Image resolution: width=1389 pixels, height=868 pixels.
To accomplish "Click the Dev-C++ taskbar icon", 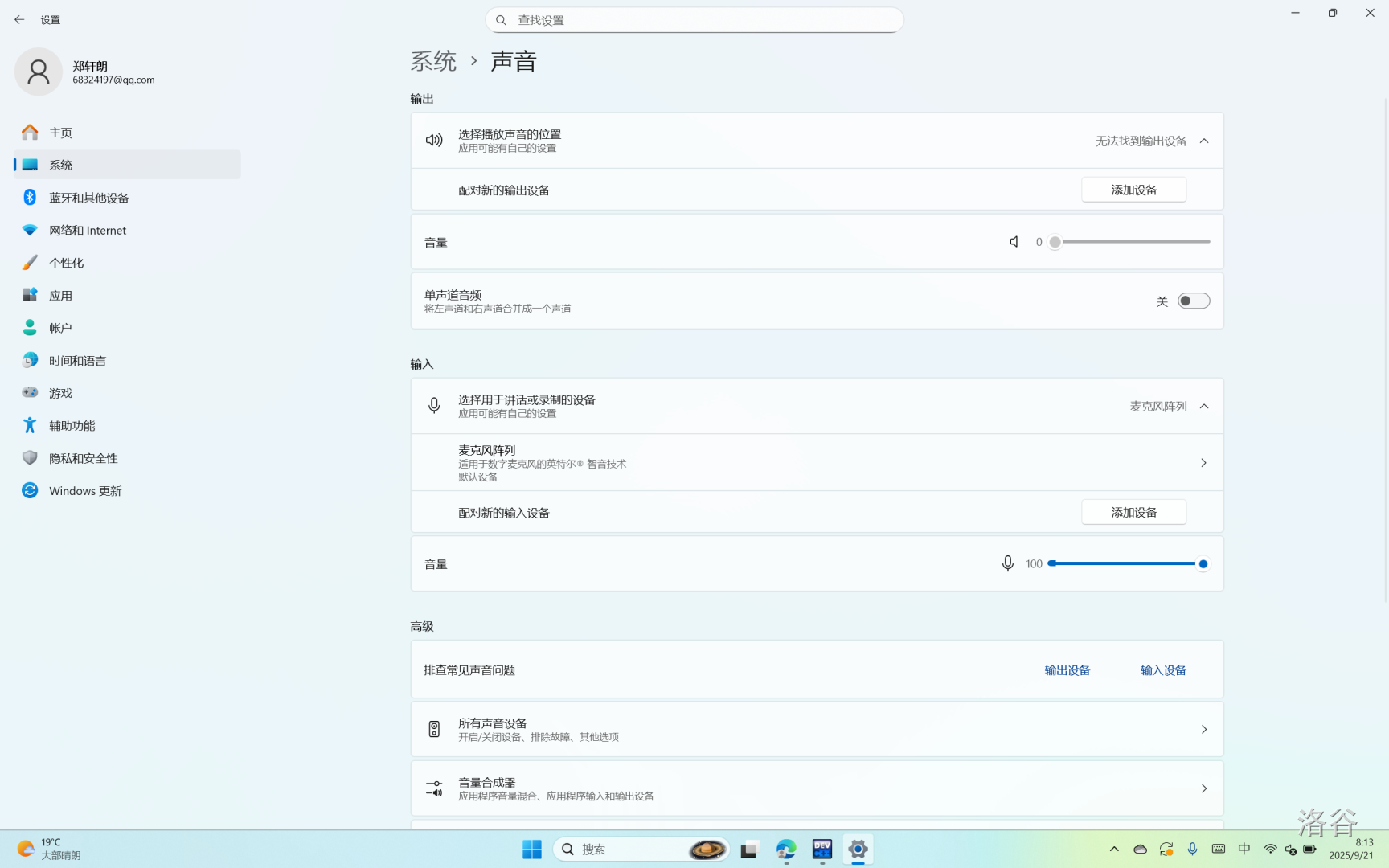I will coord(822,850).
